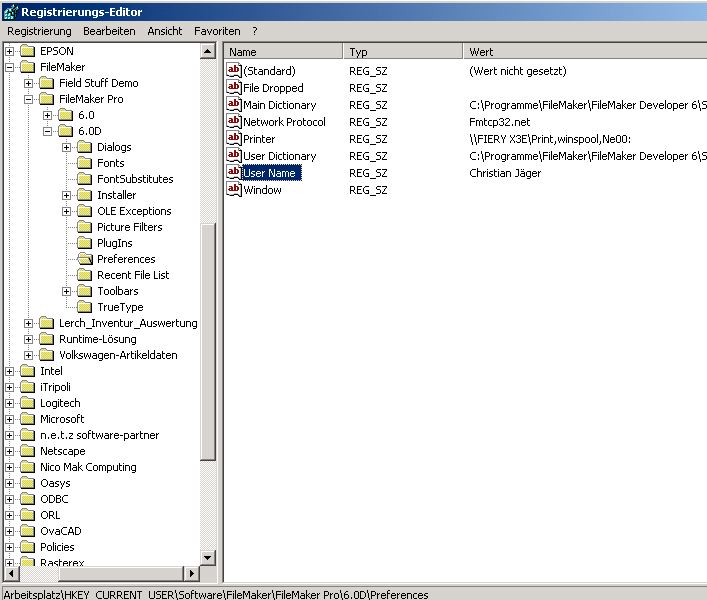Click the Fonts folder icon
The height and width of the screenshot is (600, 707).
pyautogui.click(x=84, y=163)
